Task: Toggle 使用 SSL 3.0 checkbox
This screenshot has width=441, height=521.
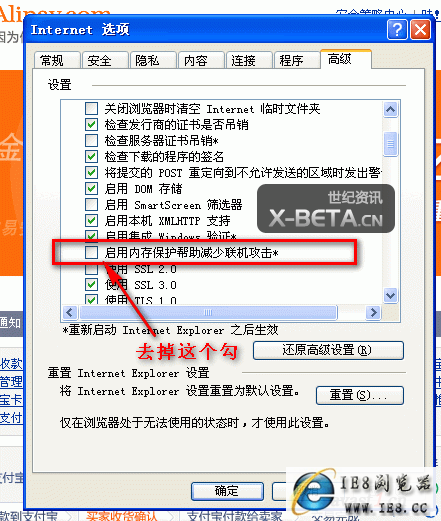Action: coord(91,285)
